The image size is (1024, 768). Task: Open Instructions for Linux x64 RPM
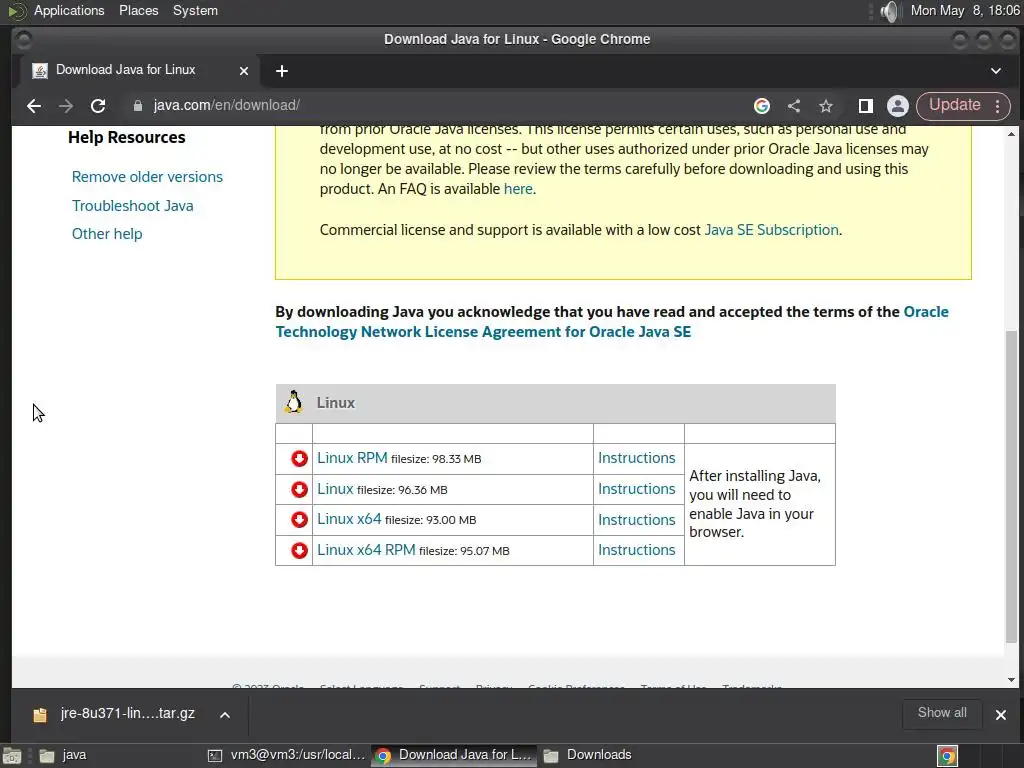636,550
